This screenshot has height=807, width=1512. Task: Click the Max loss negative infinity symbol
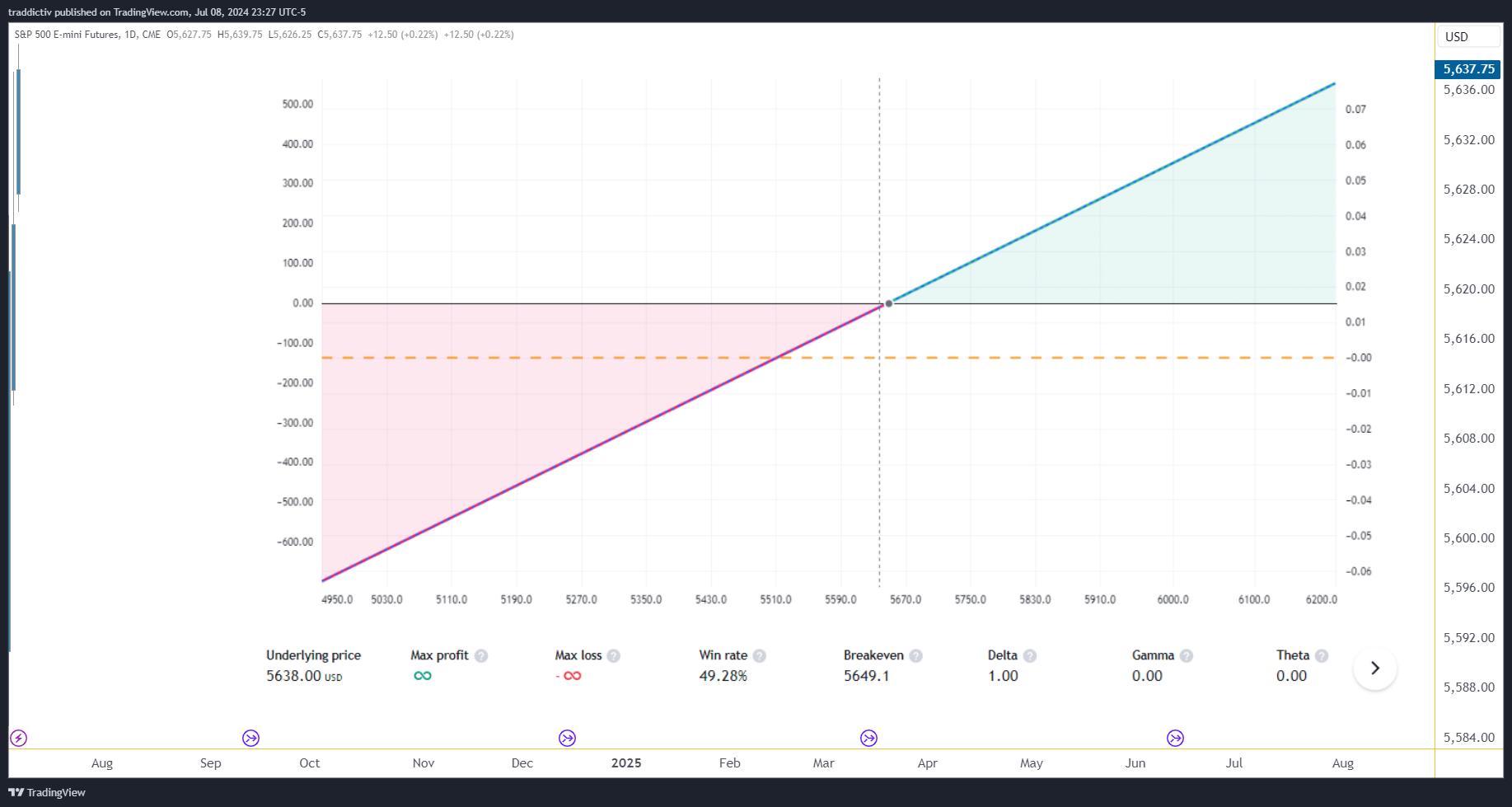point(569,676)
